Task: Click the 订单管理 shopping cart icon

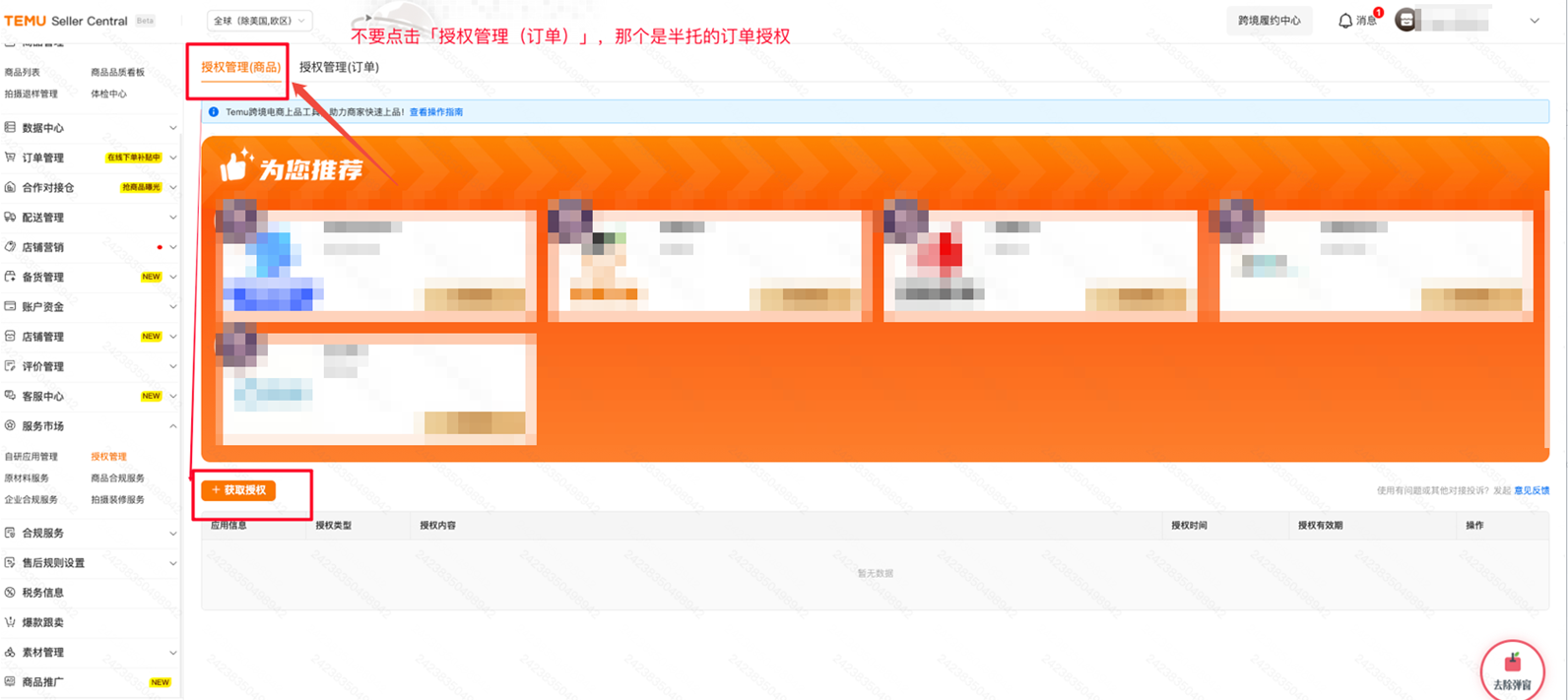Action: click(x=10, y=158)
